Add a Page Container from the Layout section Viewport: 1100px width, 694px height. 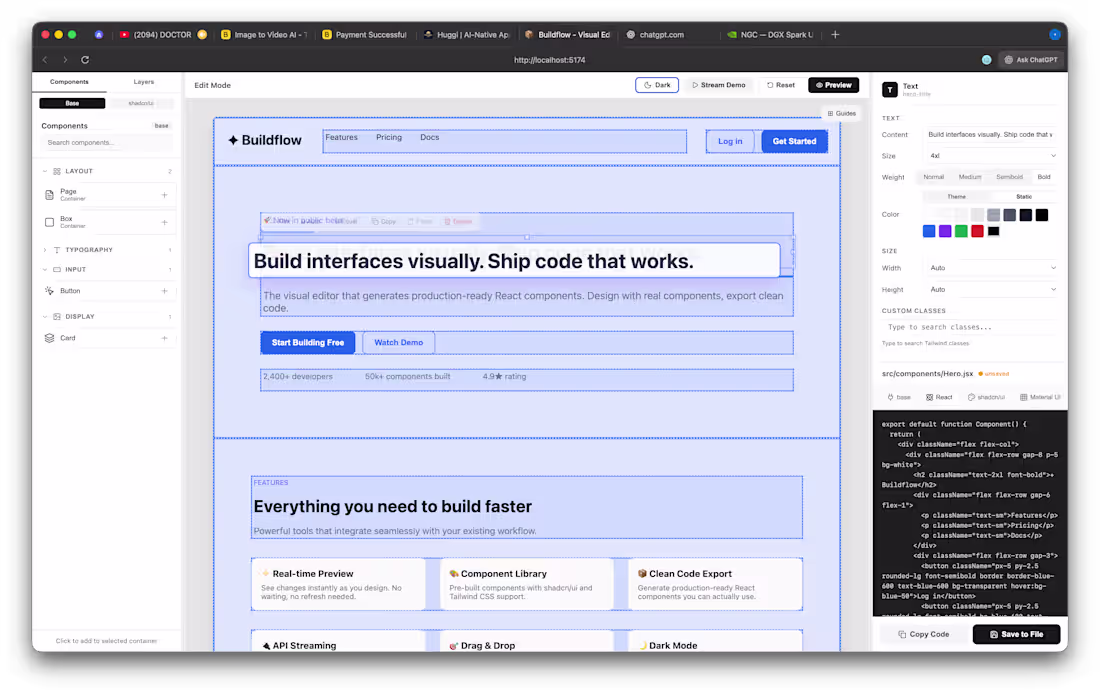[x=164, y=194]
